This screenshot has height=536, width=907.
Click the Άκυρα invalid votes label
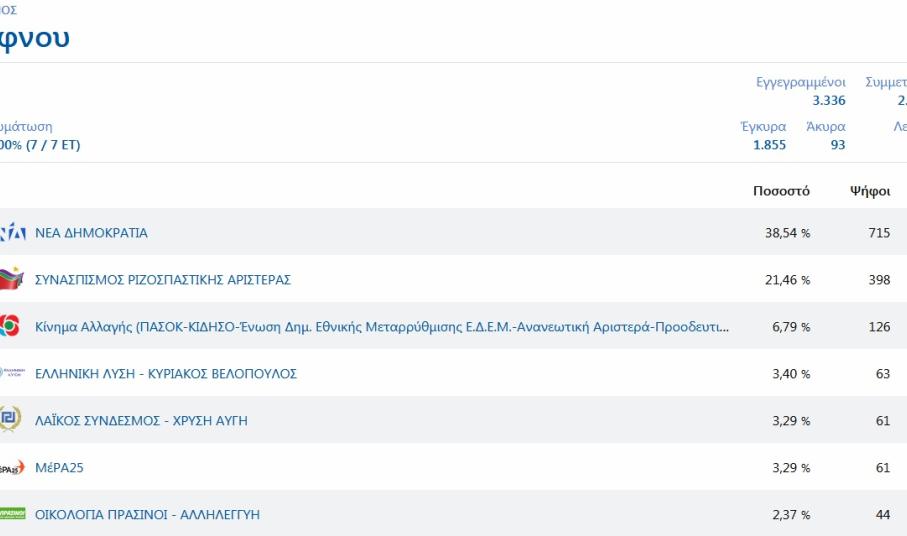click(824, 127)
